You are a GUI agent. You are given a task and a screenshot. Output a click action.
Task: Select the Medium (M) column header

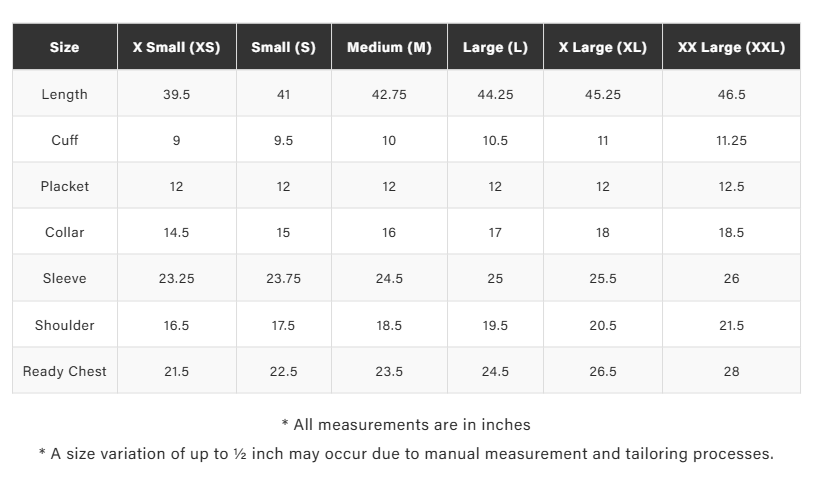click(389, 47)
